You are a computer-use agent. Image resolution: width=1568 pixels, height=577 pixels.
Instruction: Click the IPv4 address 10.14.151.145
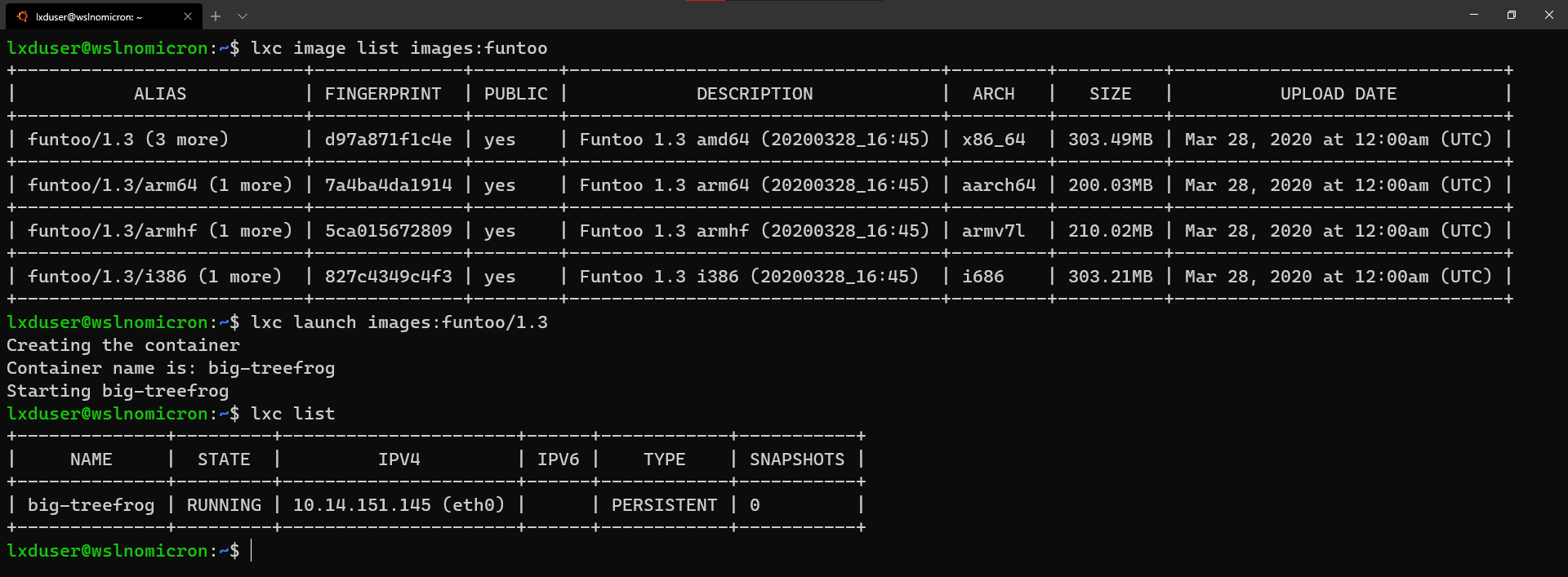[362, 505]
